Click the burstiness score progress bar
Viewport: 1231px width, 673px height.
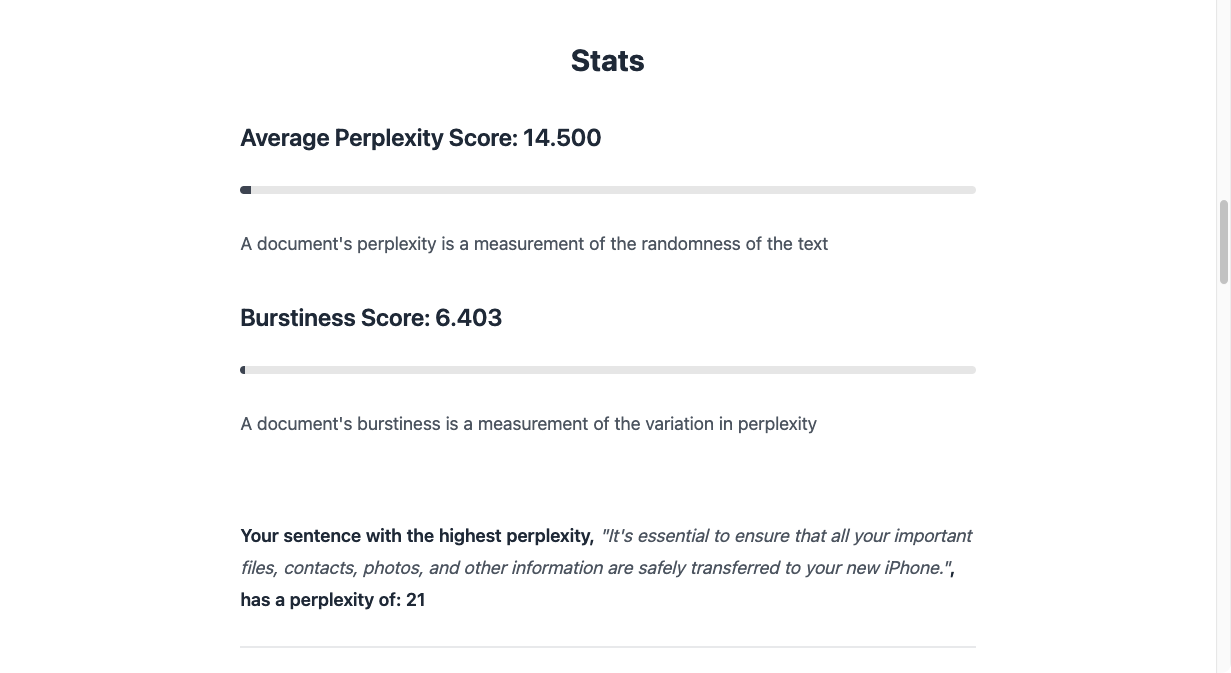tap(608, 370)
